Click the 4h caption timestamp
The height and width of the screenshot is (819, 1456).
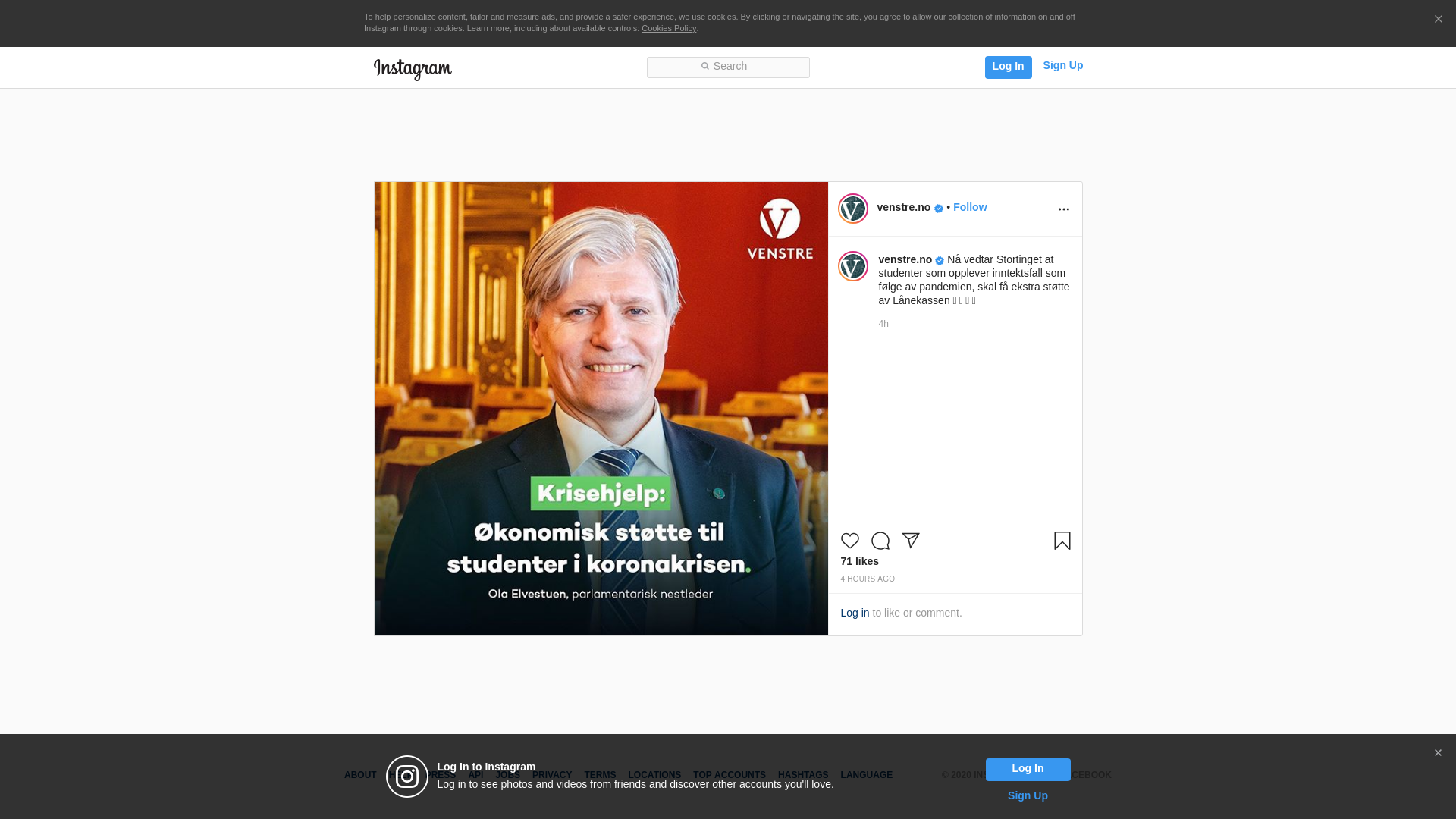[x=883, y=324]
